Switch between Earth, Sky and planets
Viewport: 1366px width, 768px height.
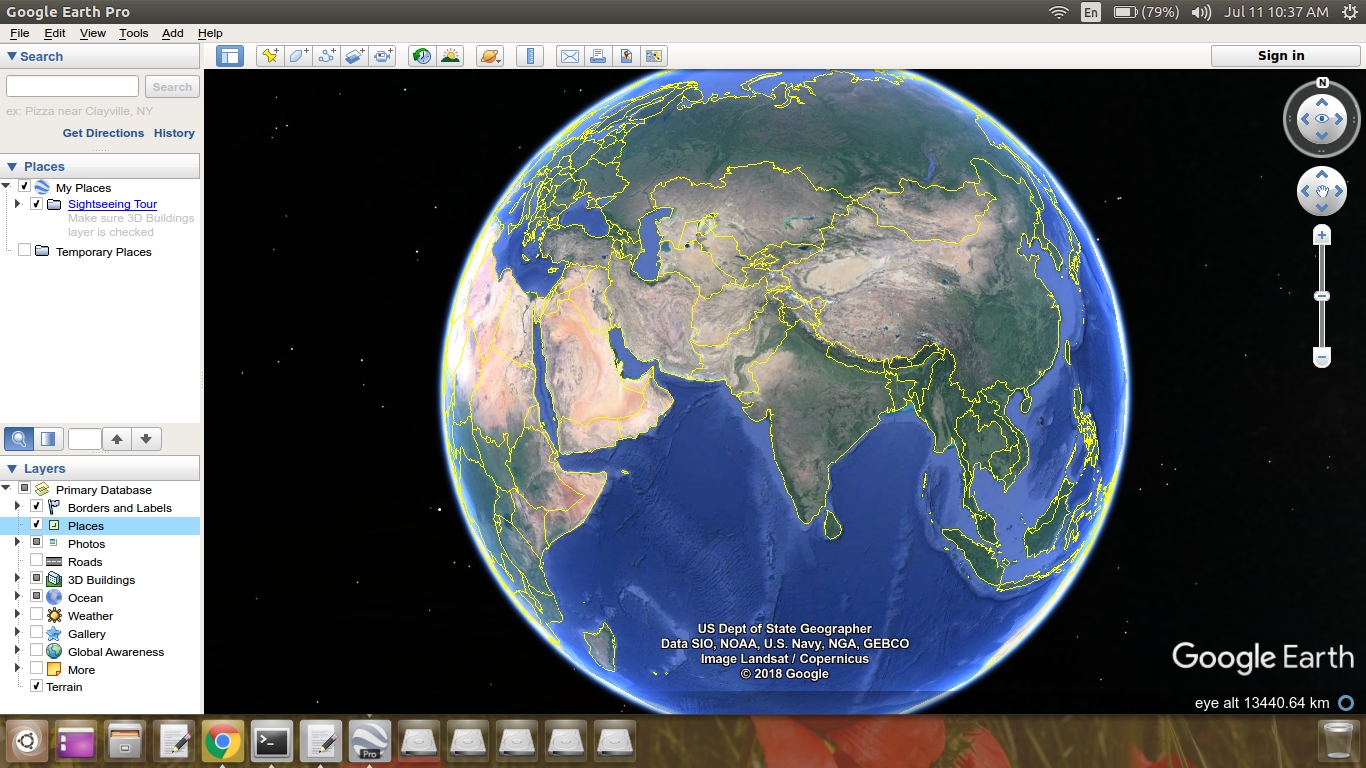[490, 56]
